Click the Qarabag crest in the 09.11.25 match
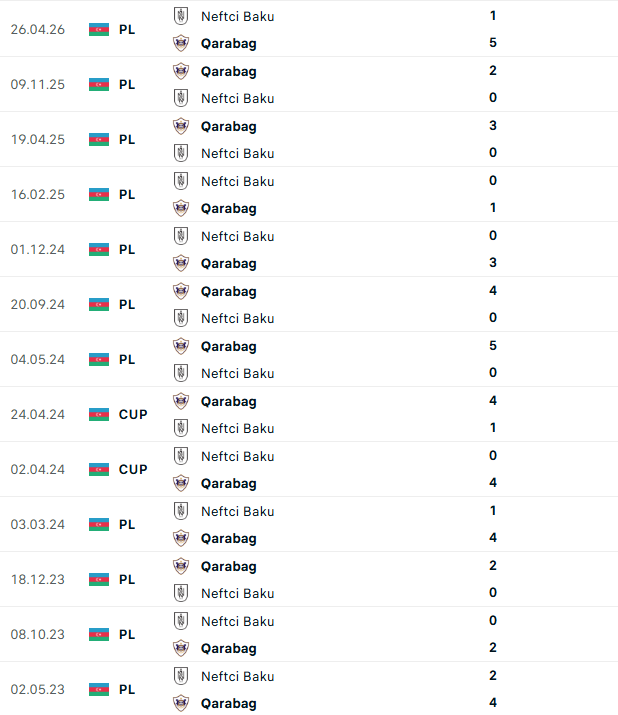 [x=180, y=71]
